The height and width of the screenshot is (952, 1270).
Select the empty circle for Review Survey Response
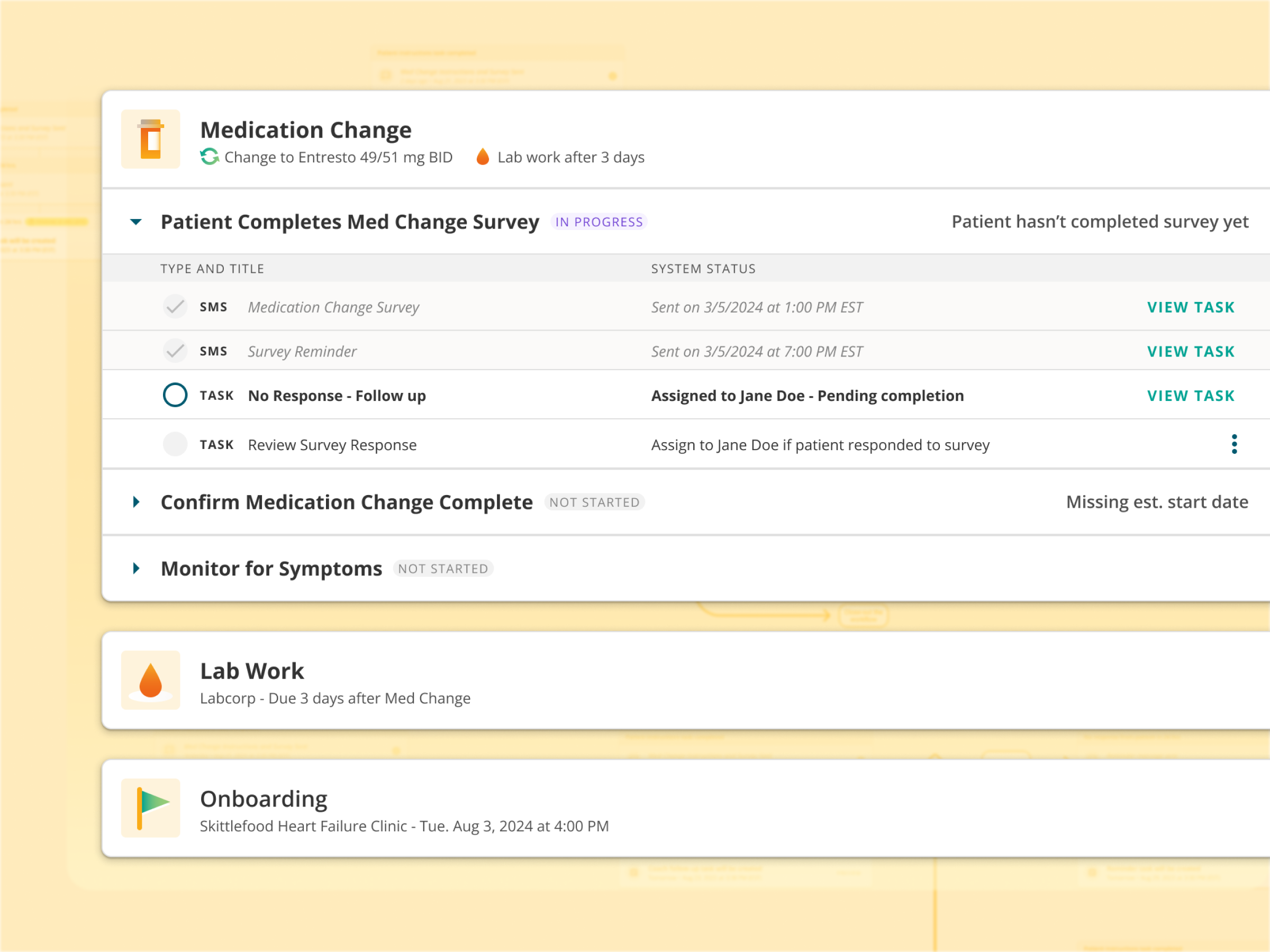(x=175, y=444)
